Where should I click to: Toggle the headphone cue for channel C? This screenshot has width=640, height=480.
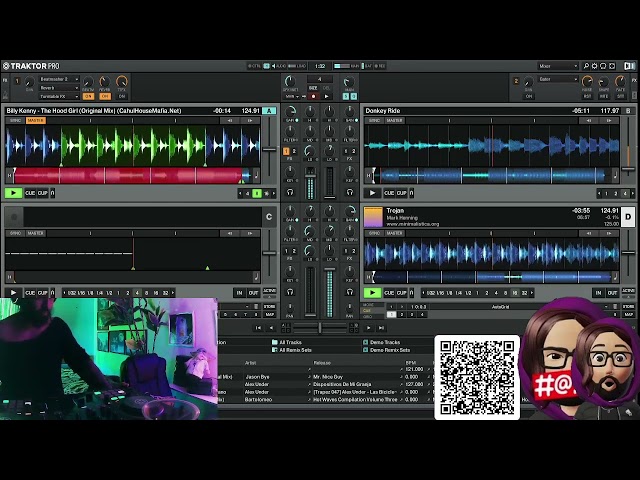click(290, 291)
